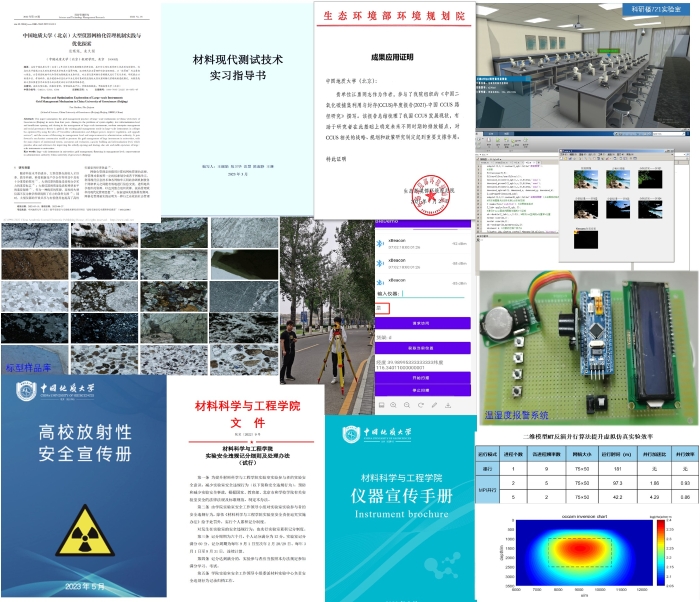Click the save icon in phone app toolbar
Image resolution: width=700 pixels, height=602 pixels.
point(382,406)
